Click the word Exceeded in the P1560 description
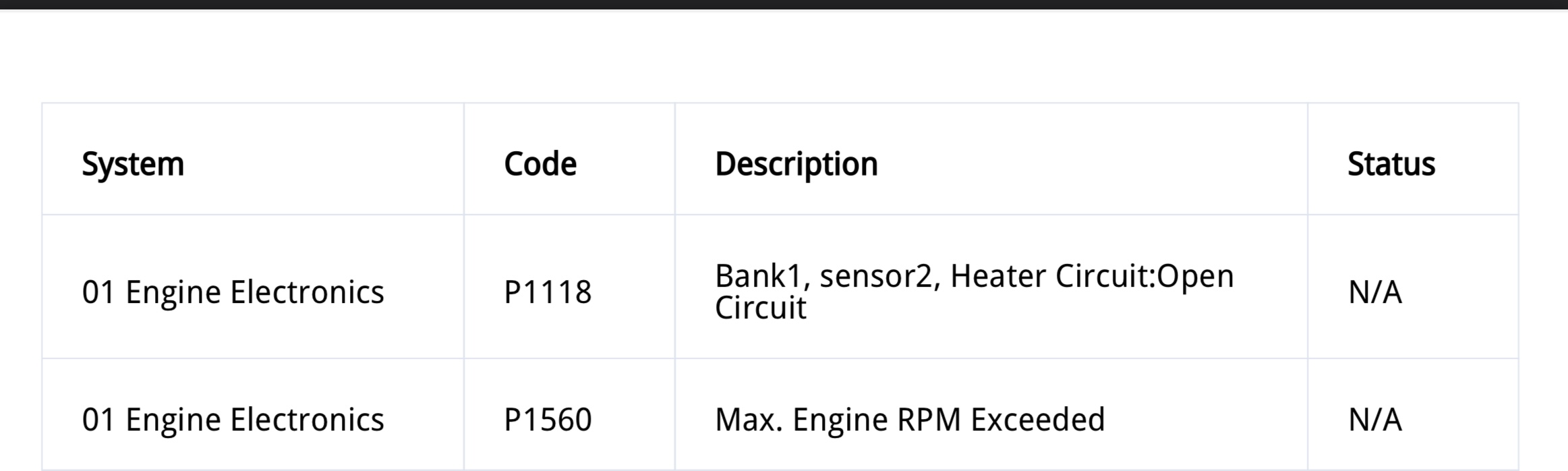The width and height of the screenshot is (1568, 471). pyautogui.click(x=1038, y=420)
